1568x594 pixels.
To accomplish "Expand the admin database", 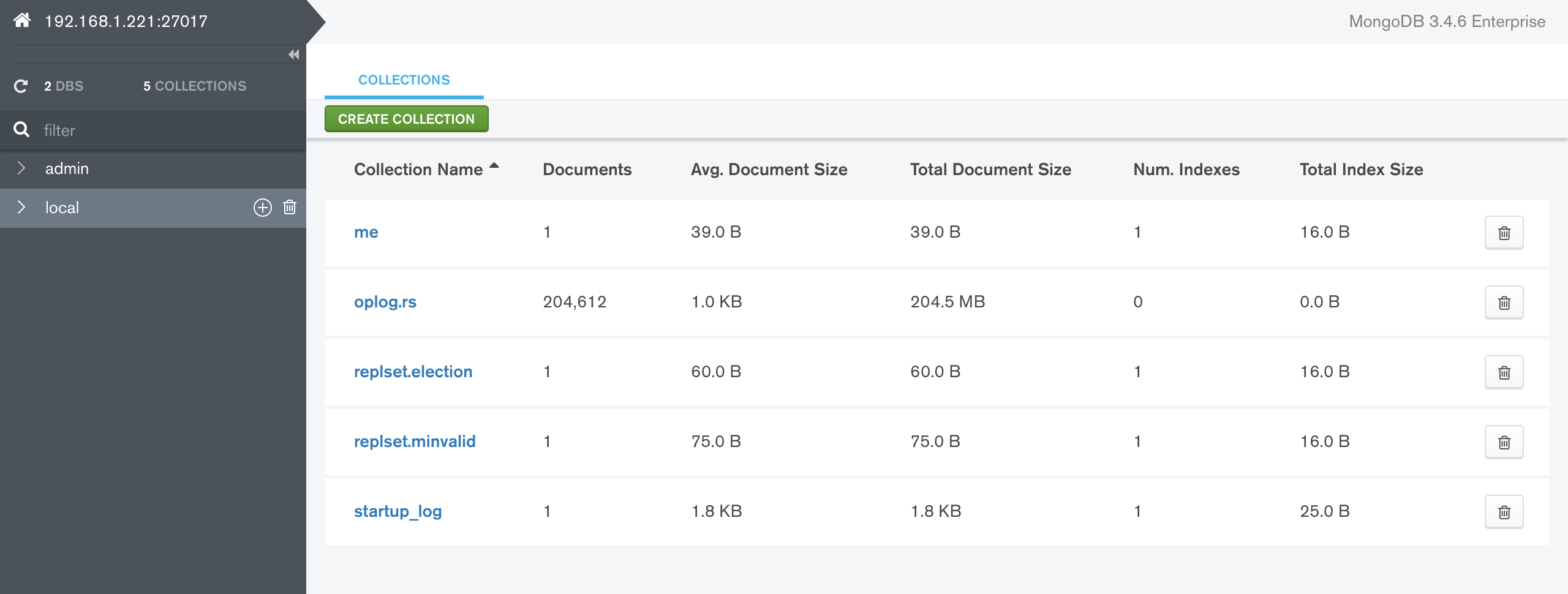I will point(22,168).
